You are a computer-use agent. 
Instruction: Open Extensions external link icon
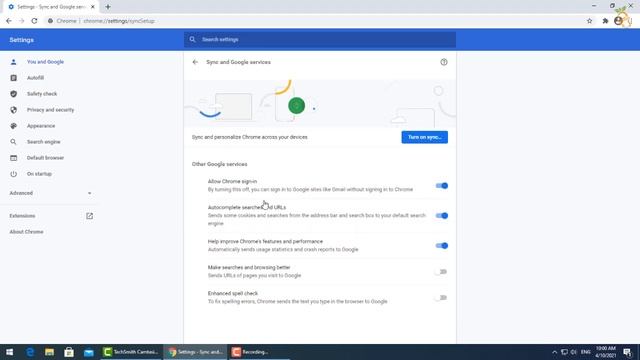89,216
